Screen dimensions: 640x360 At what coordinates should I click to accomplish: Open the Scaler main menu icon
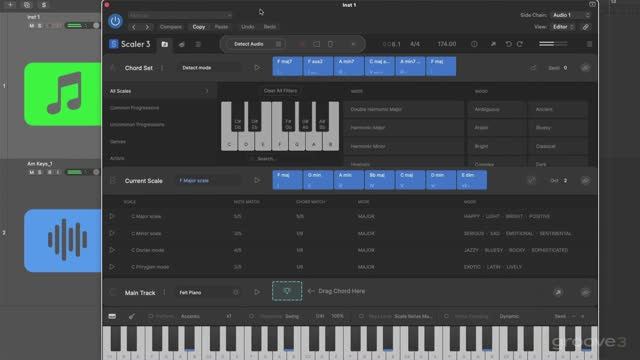pyautogui.click(x=589, y=44)
